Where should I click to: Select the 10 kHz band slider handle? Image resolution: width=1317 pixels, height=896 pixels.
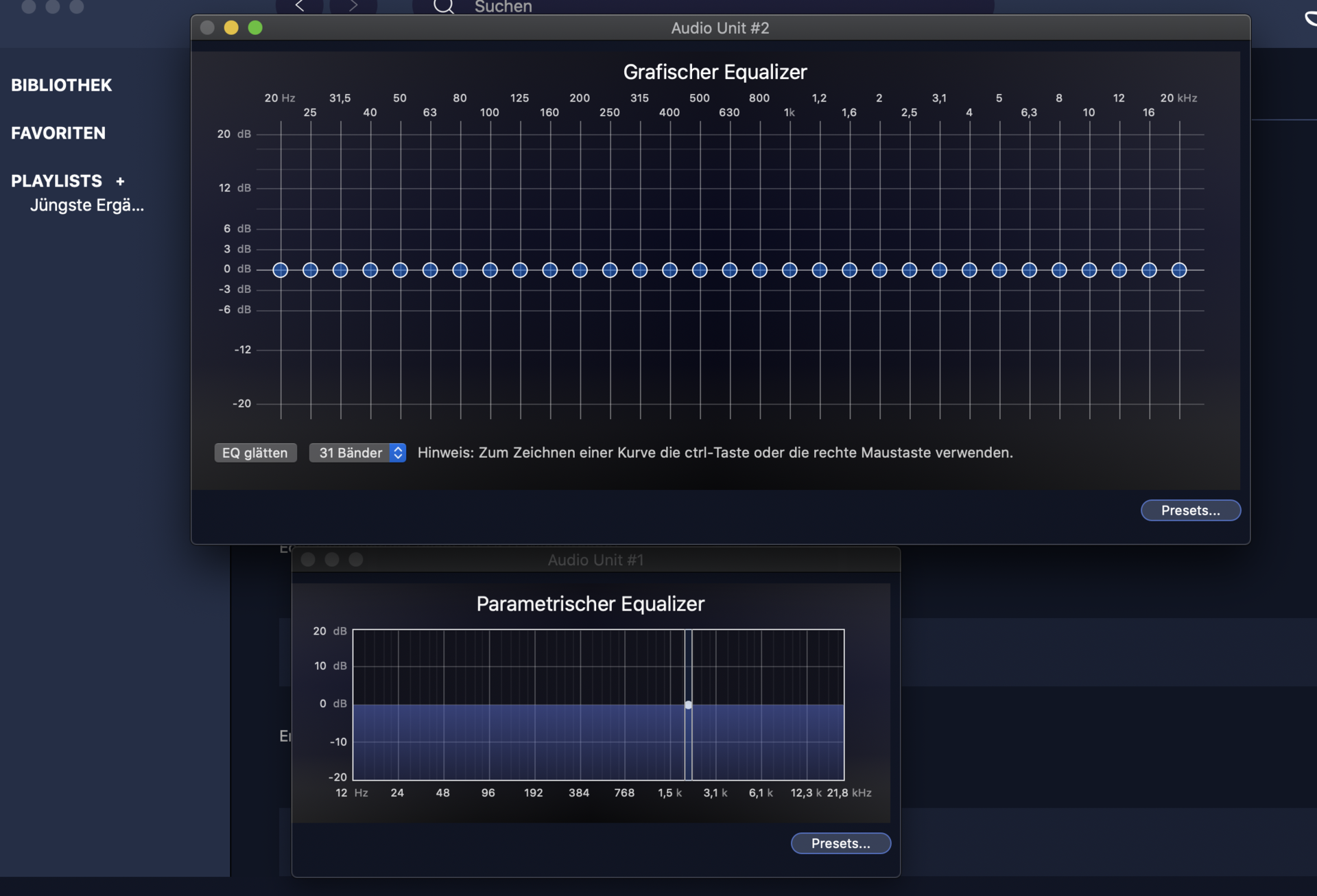pos(1089,270)
